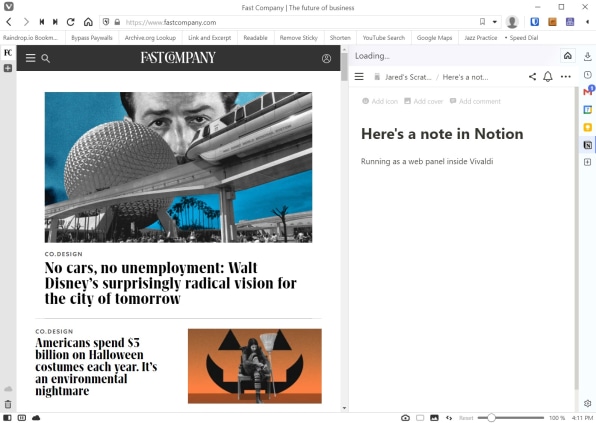This screenshot has width=596, height=423.
Task: Go back to the previous page
Action: [x=9, y=22]
